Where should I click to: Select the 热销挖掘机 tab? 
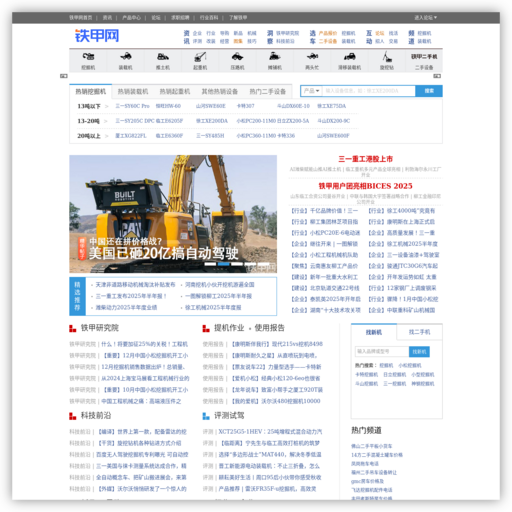[x=91, y=91]
